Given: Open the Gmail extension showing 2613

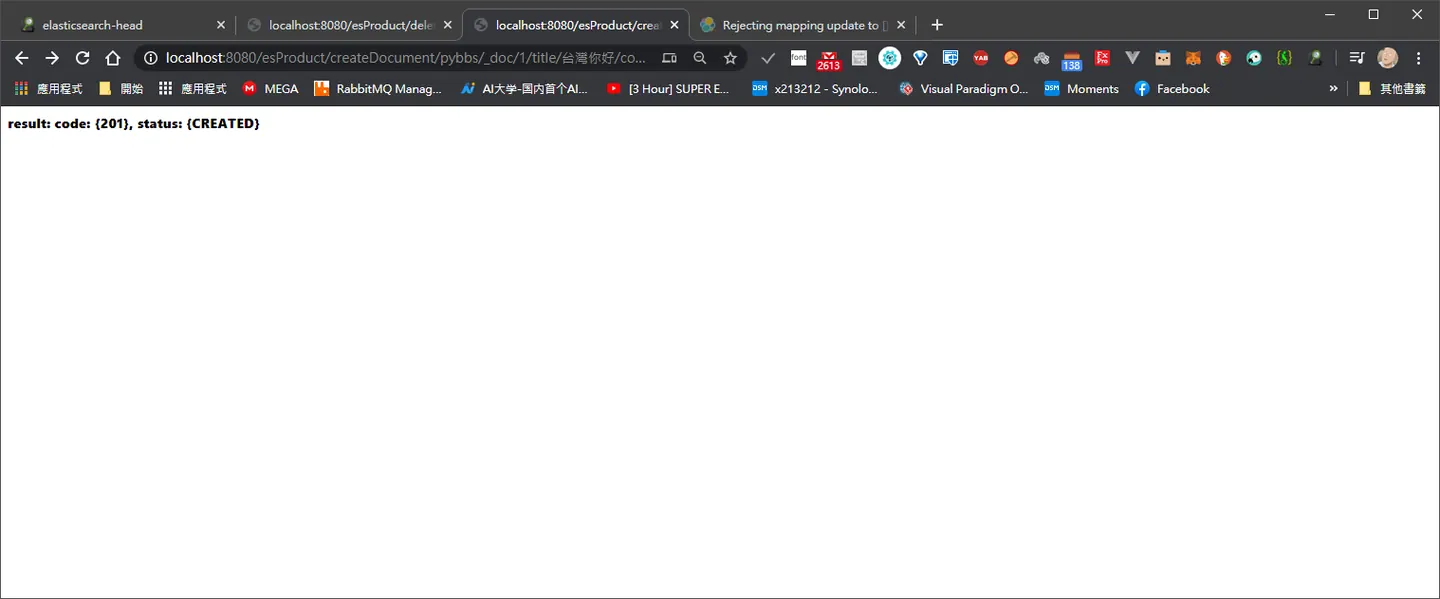Looking at the screenshot, I should pos(828,59).
